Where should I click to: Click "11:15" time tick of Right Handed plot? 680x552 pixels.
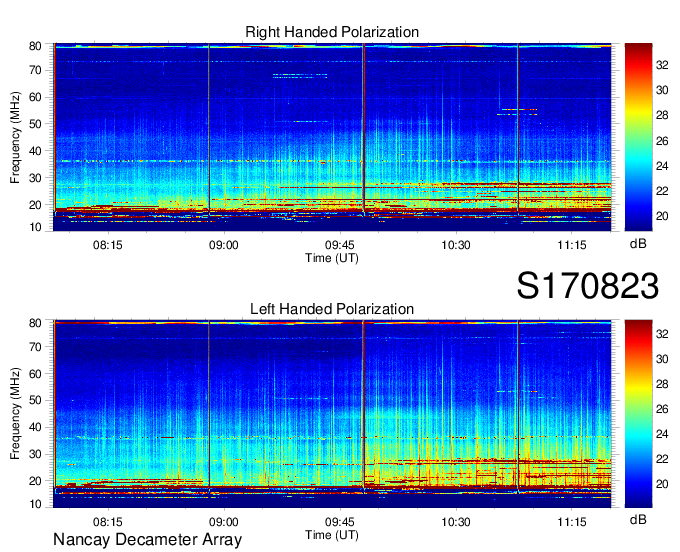coord(572,245)
